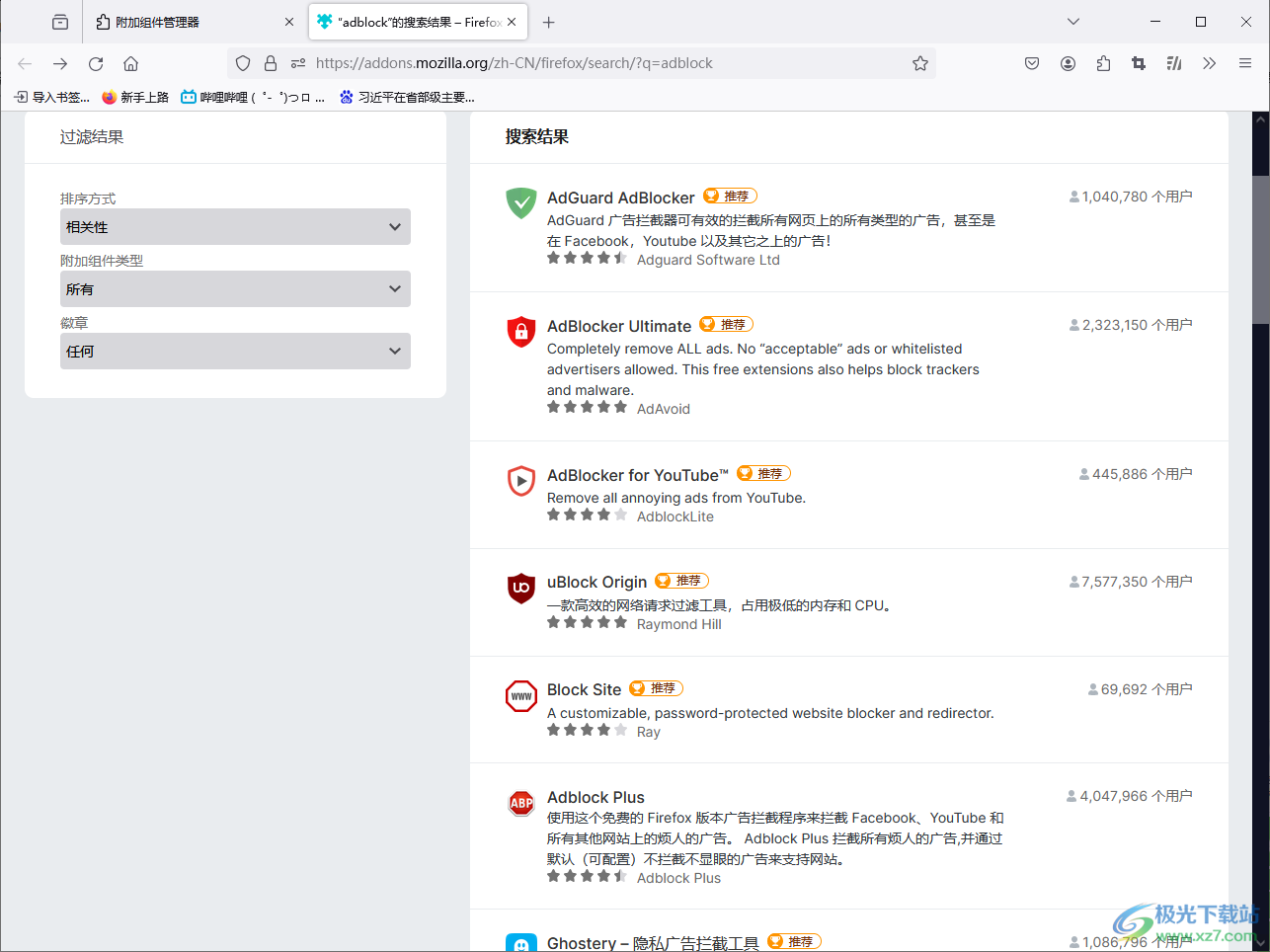Screen dimensions: 1270x952
Task: Click 推荐 badge beside AdBlocker Ultimate
Action: [726, 324]
